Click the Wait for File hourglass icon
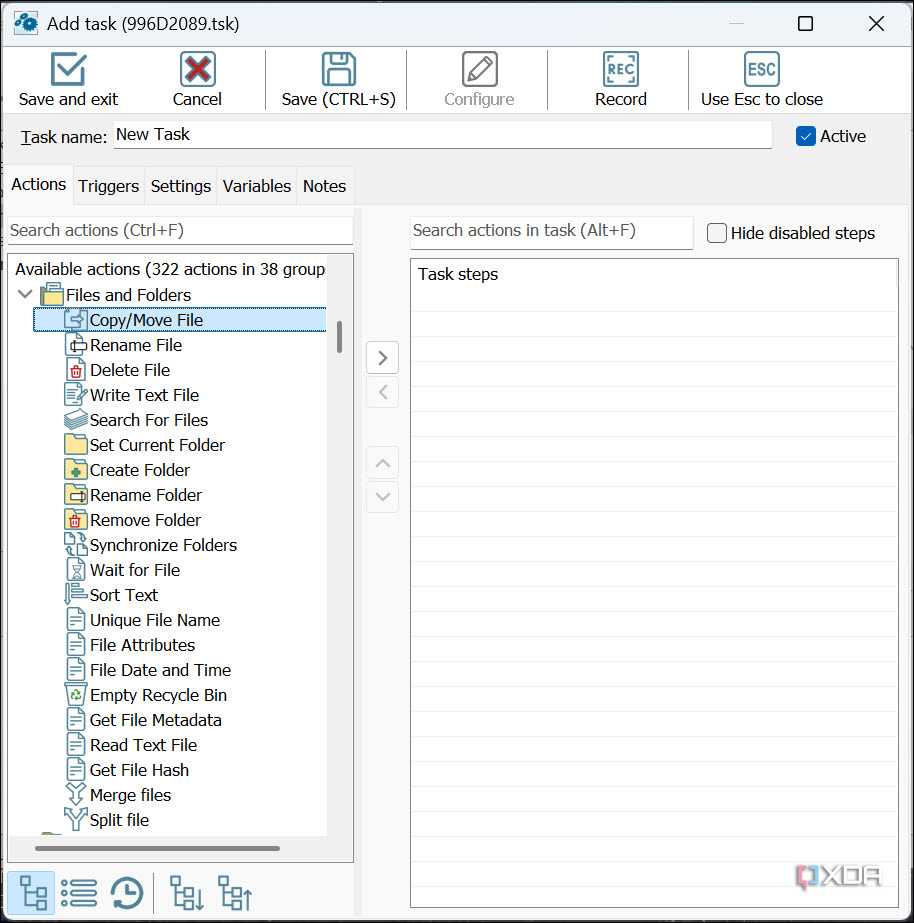Screen dimensions: 914x923 pos(76,570)
